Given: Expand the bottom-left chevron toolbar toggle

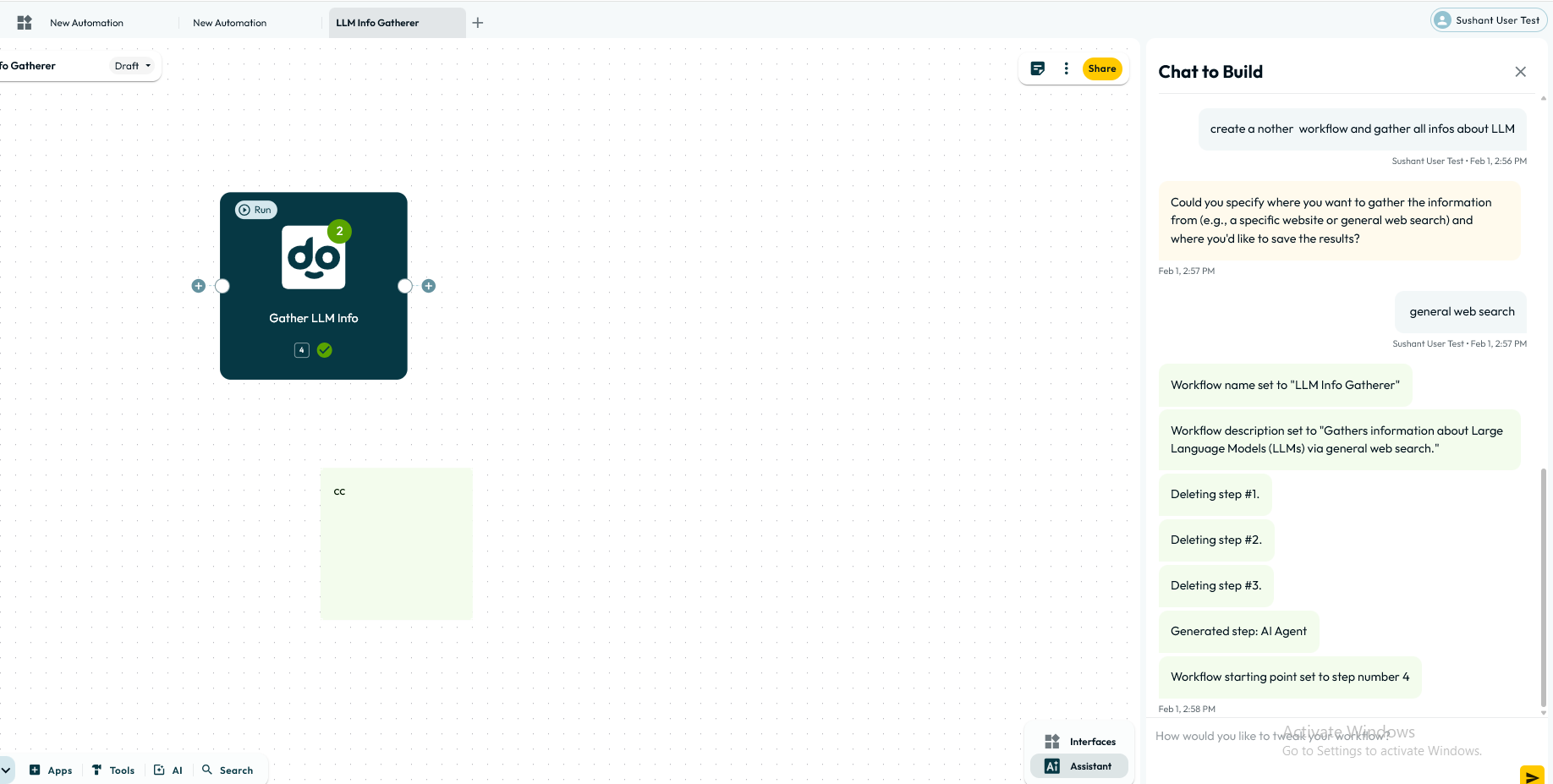Looking at the screenshot, I should tap(6, 770).
